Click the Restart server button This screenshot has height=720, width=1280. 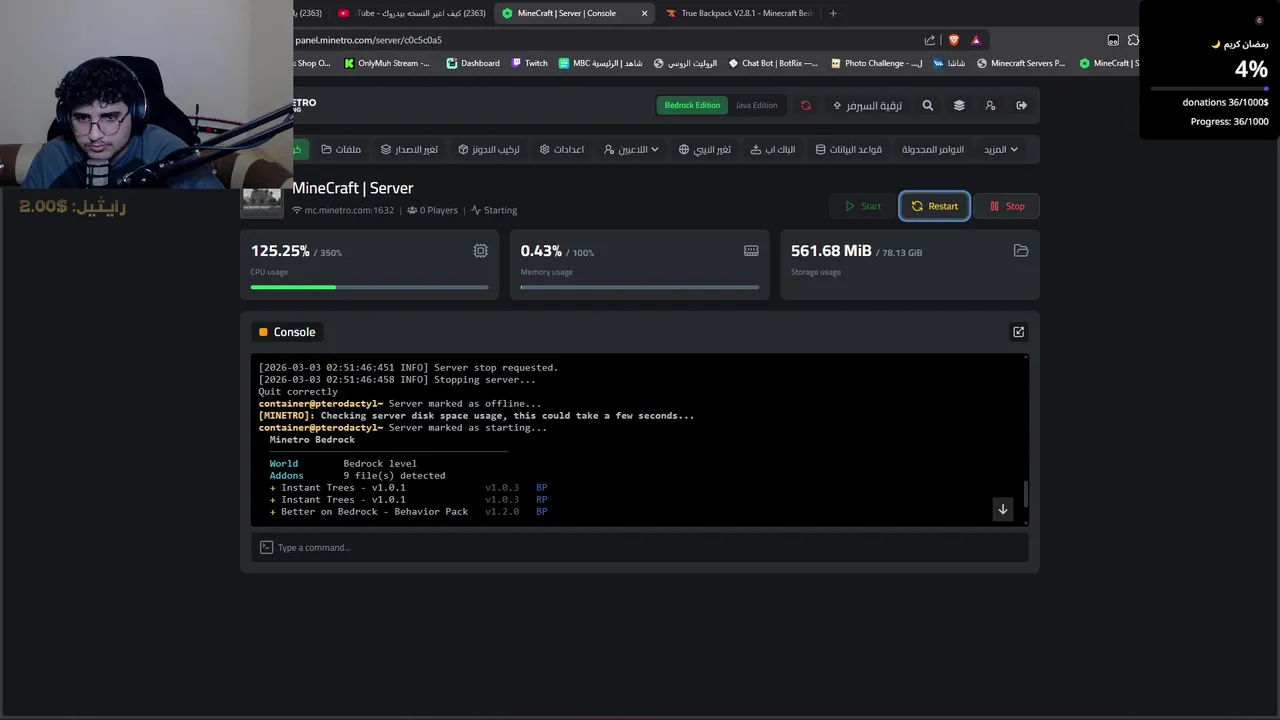[x=934, y=206]
